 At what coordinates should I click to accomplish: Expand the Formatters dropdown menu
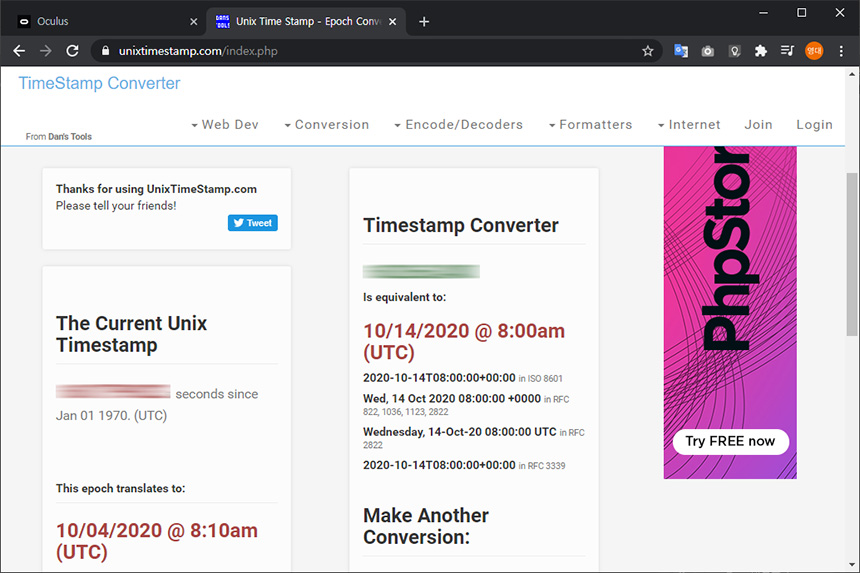[590, 124]
